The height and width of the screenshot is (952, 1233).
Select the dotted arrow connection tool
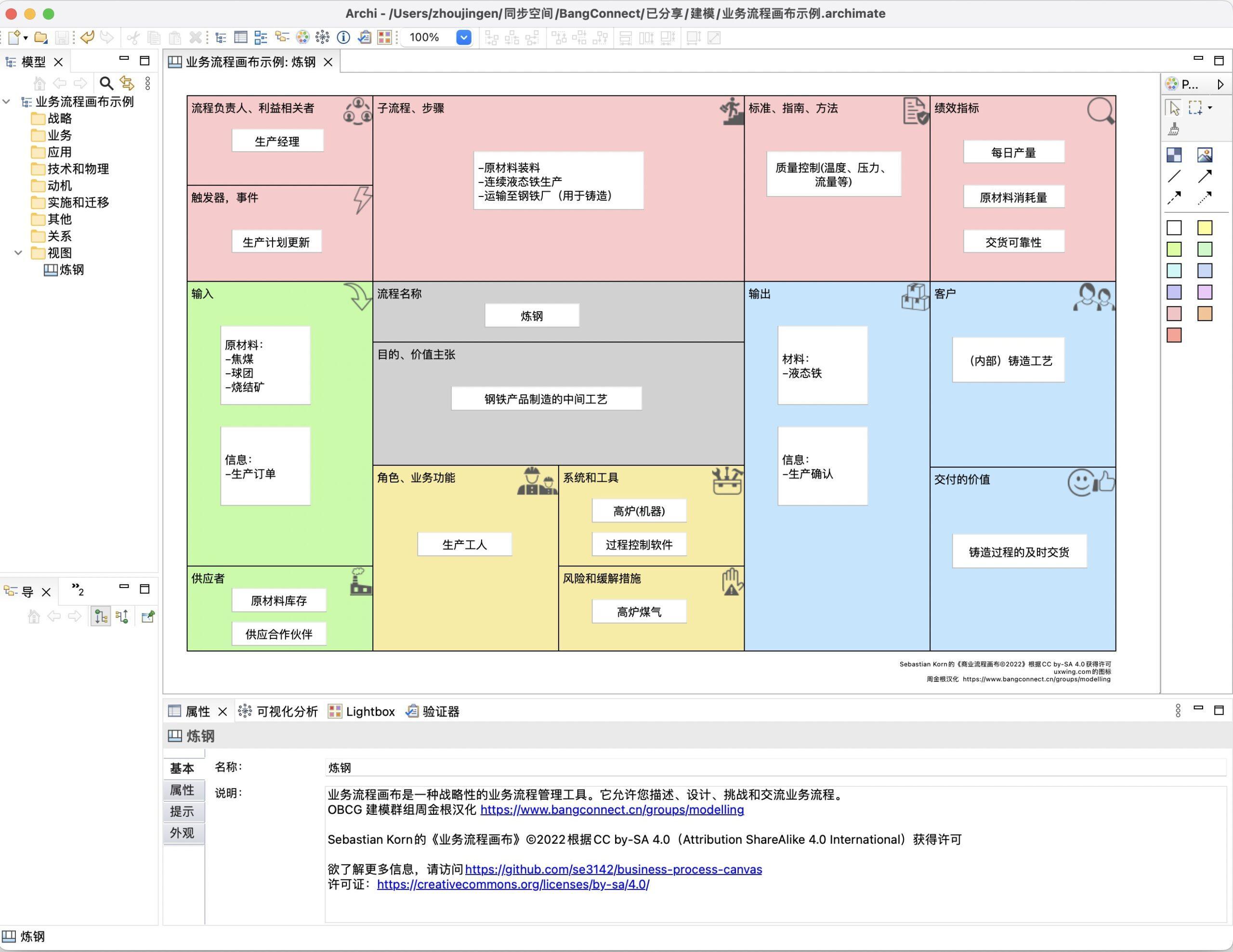[1205, 197]
